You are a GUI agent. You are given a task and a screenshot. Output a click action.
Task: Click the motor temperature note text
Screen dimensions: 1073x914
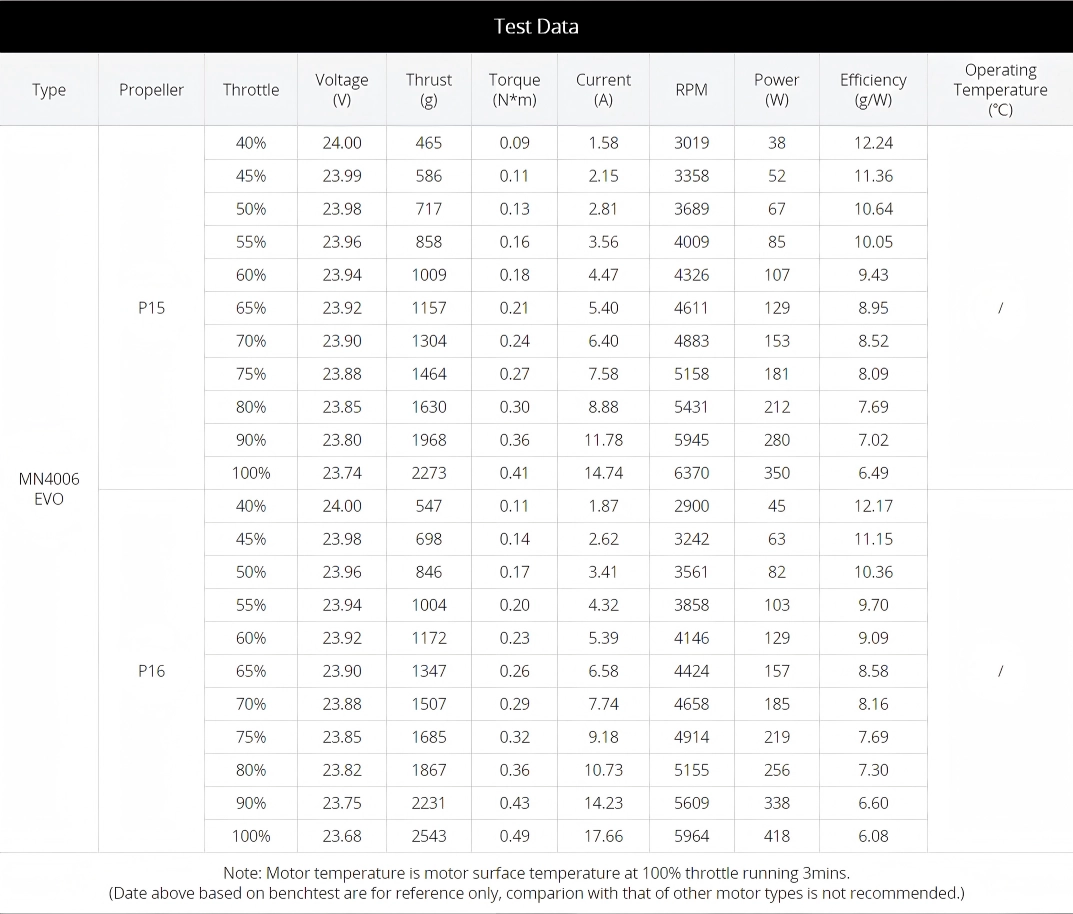click(x=536, y=873)
